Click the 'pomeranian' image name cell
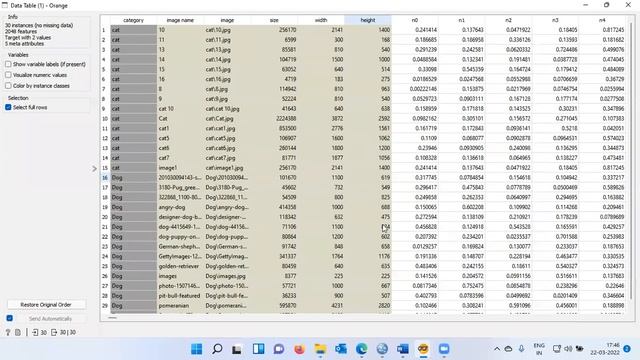 pos(180,306)
